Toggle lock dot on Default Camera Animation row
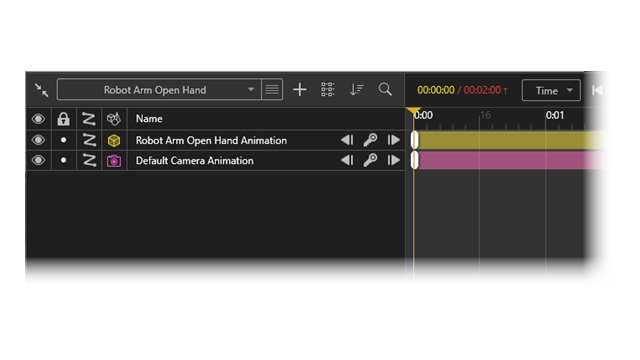Screen dimensions: 640x360 [x=63, y=160]
